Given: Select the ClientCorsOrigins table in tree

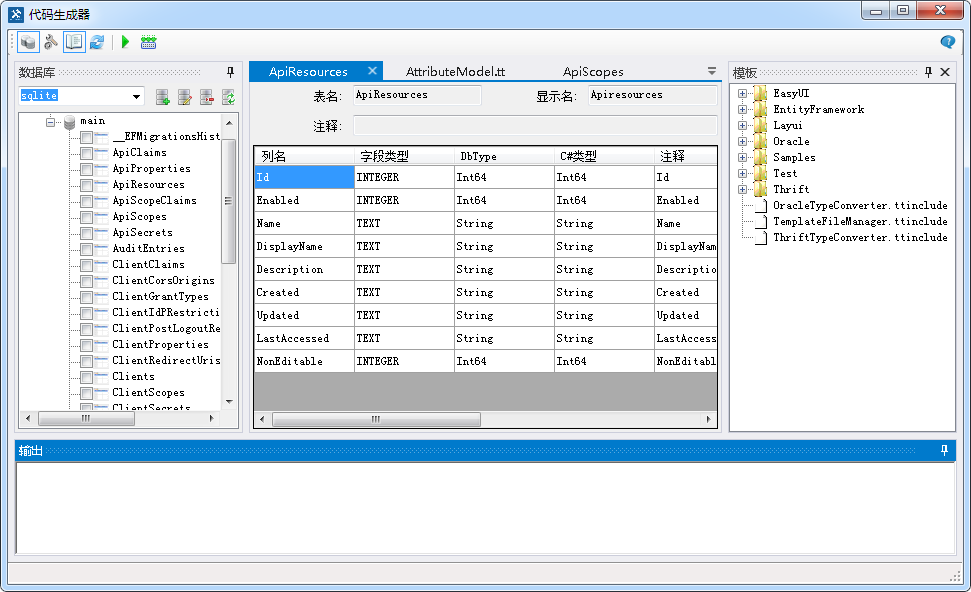Looking at the screenshot, I should [x=163, y=281].
